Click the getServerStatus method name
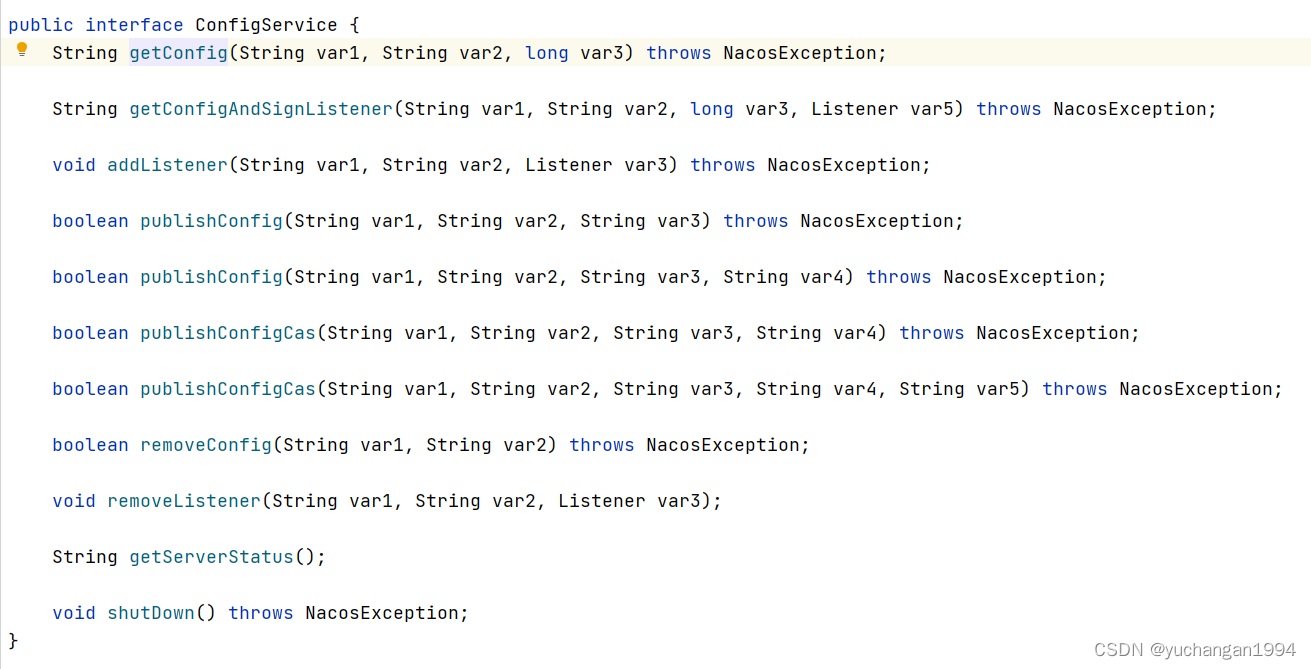Screen dimensions: 1311x669 tap(212, 557)
